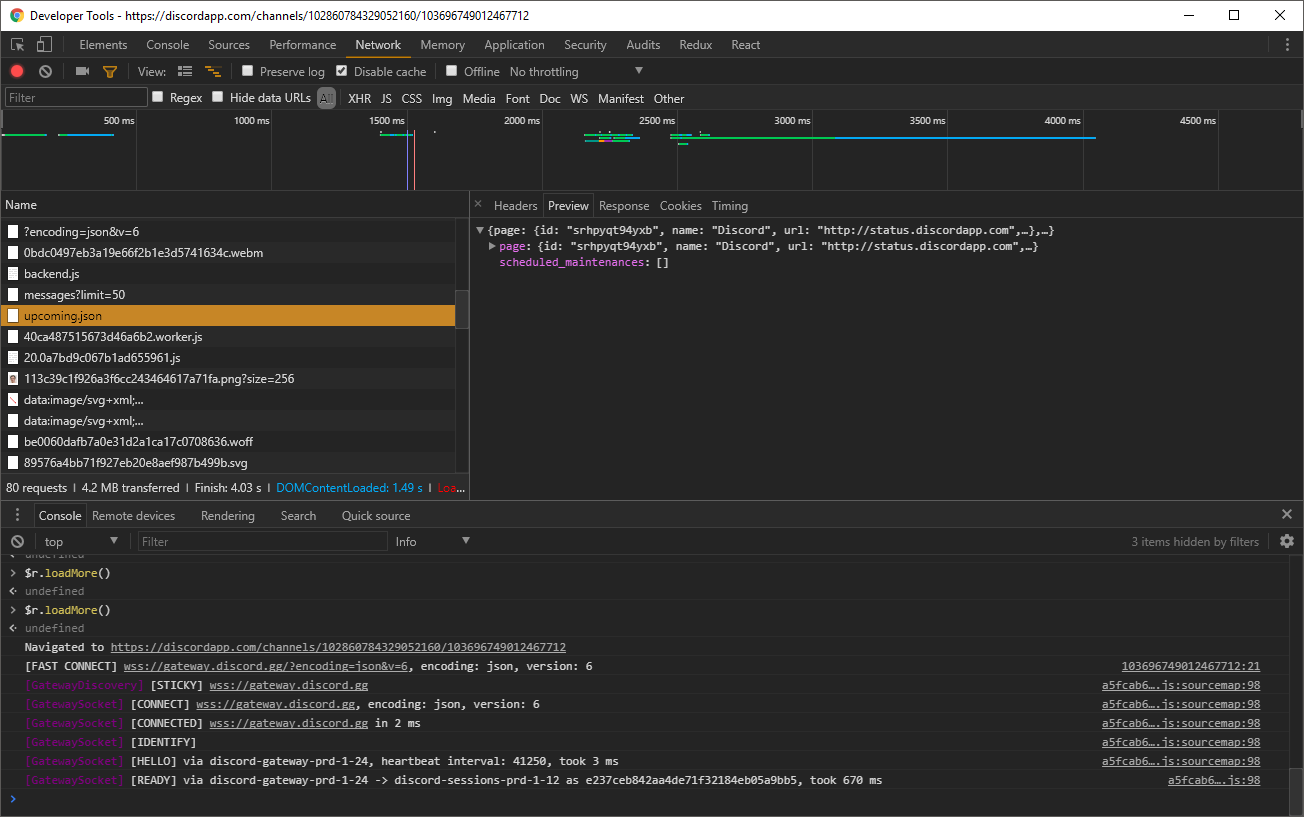1304x817 pixels.
Task: Click the file icon of backend.js
Action: pos(13,273)
